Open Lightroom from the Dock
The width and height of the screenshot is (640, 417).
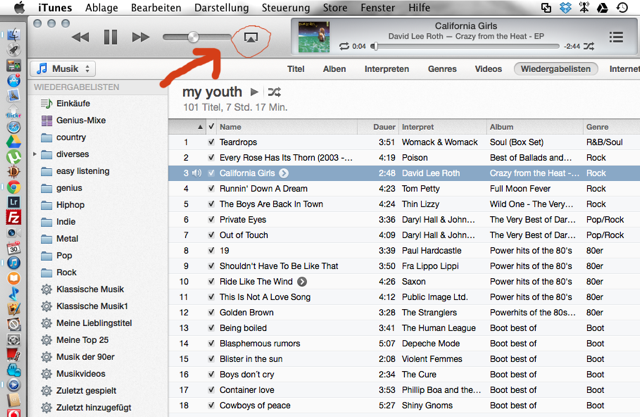click(13, 202)
